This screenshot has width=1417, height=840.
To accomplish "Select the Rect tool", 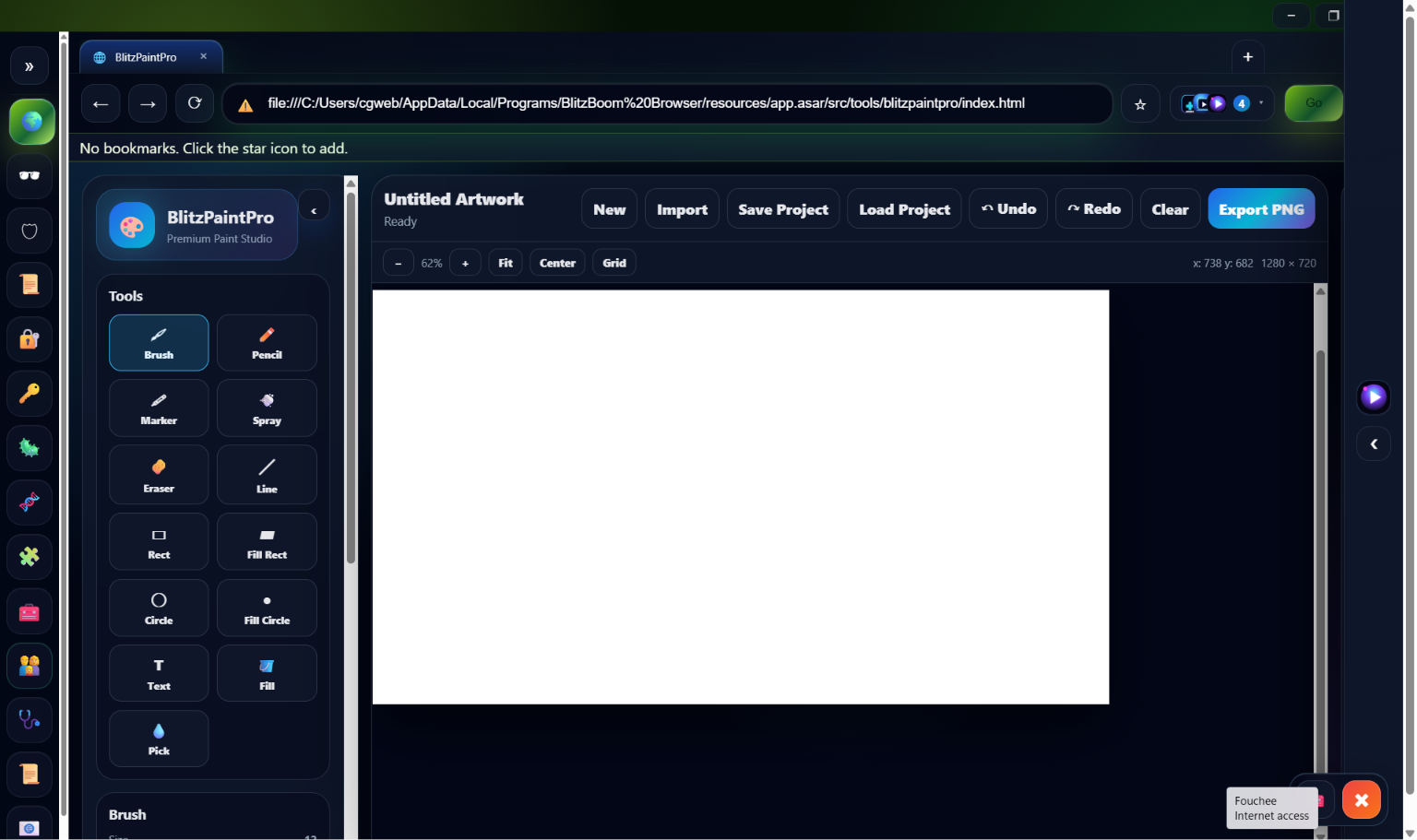I will [159, 542].
